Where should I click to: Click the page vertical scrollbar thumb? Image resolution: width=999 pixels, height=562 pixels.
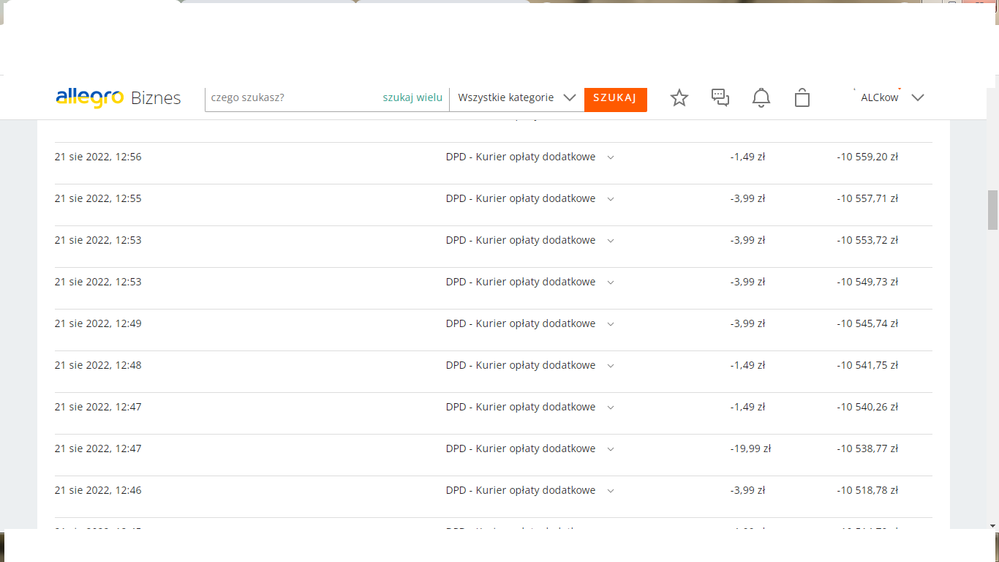tap(992, 210)
